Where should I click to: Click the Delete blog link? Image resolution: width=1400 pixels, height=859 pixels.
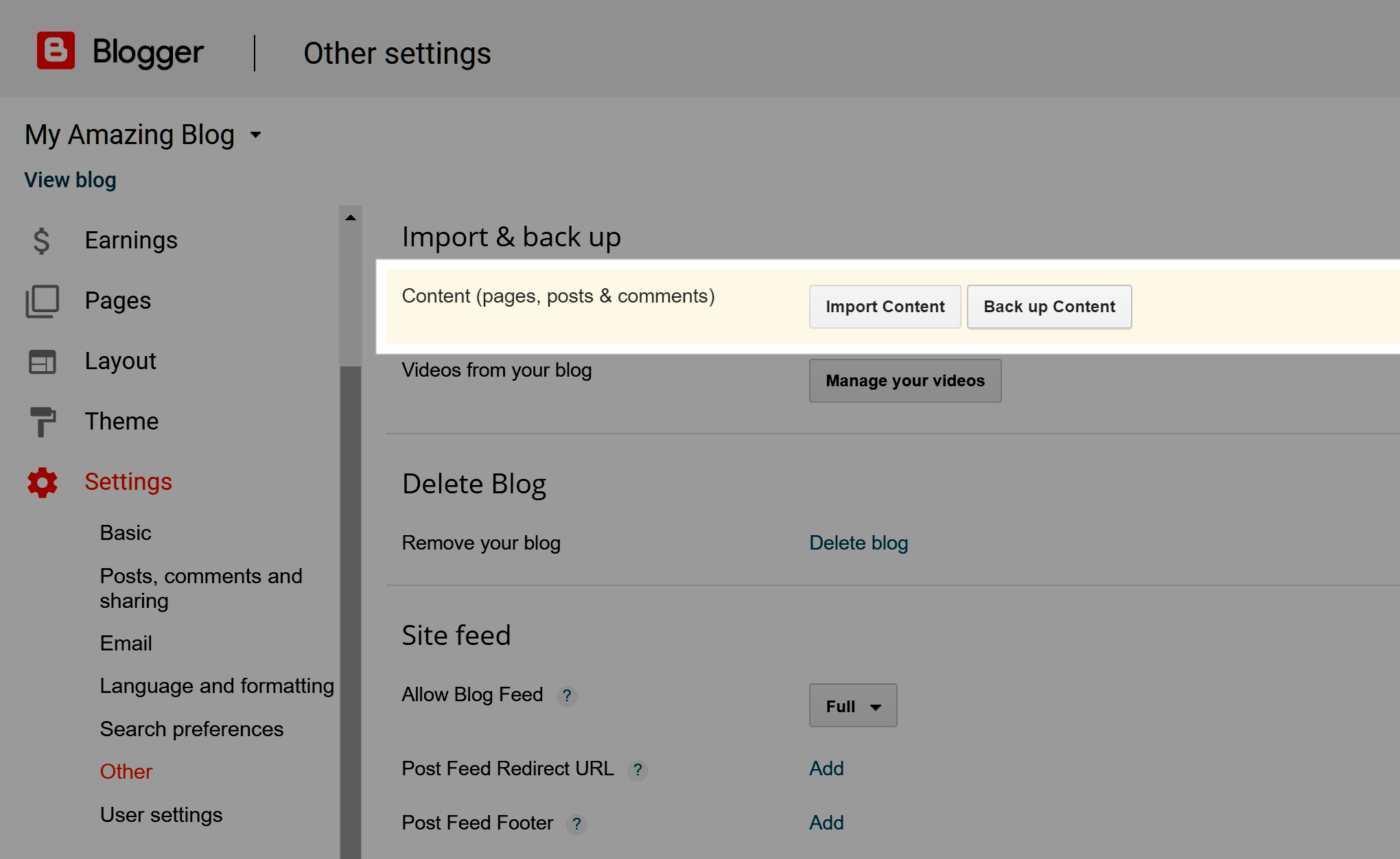(858, 542)
